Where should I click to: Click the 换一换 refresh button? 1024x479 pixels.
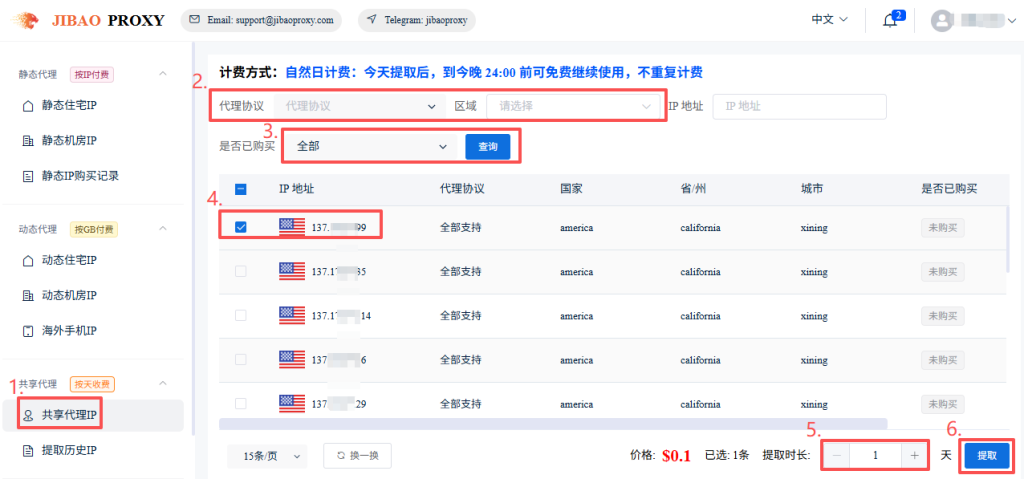[x=357, y=455]
